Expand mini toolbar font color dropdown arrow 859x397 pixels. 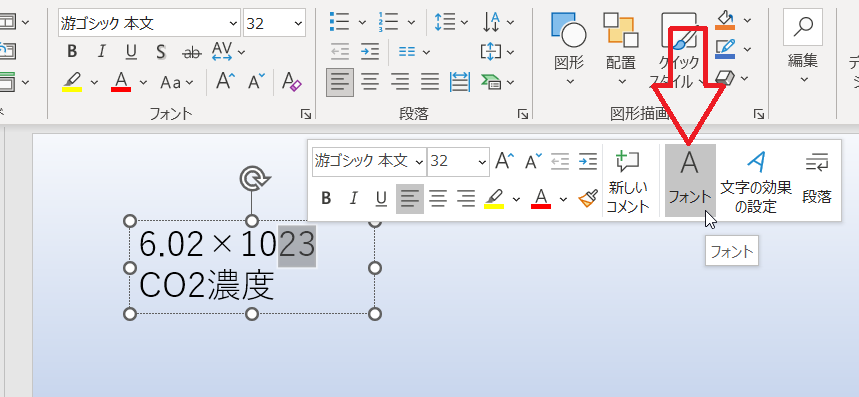pyautogui.click(x=563, y=199)
